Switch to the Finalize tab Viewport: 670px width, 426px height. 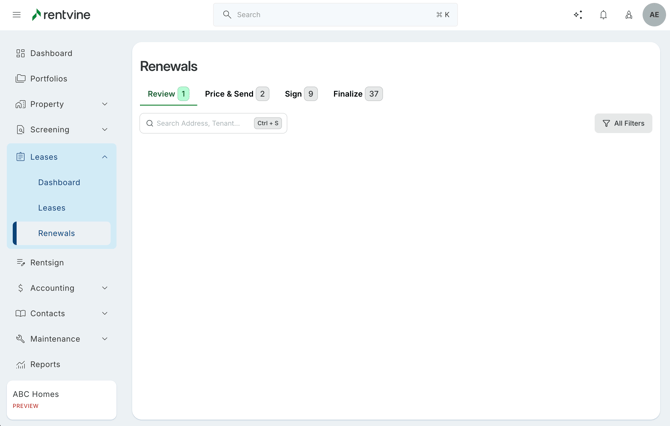click(357, 94)
